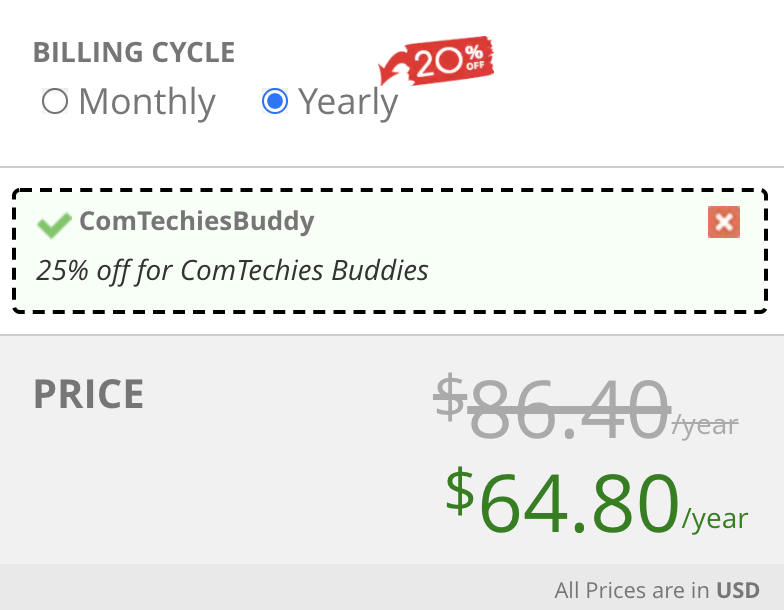Image resolution: width=784 pixels, height=610 pixels.
Task: Click the bold USD currency text
Action: [738, 590]
